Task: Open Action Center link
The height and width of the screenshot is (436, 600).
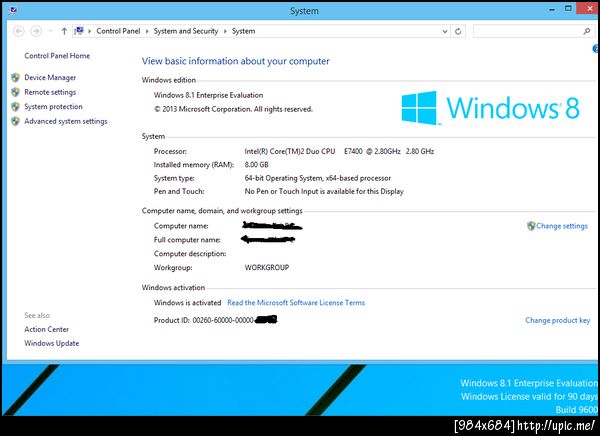Action: point(47,329)
